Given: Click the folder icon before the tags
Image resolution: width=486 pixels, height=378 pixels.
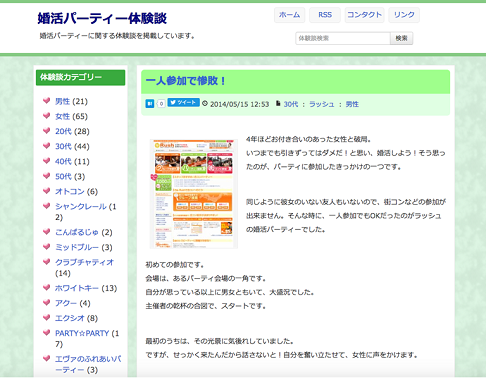Looking at the screenshot, I should click(x=278, y=103).
